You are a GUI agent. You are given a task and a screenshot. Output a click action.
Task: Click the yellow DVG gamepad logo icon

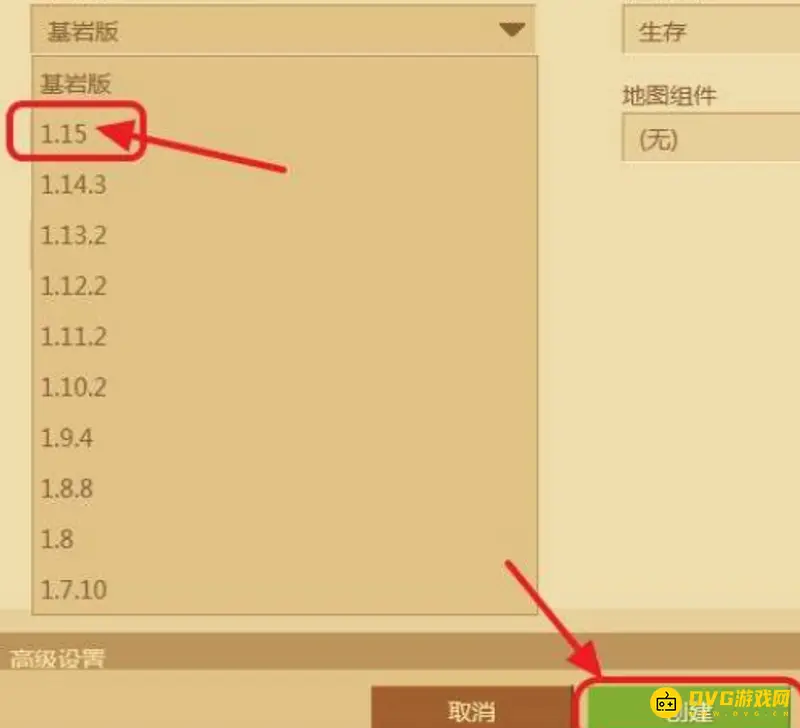pyautogui.click(x=666, y=703)
